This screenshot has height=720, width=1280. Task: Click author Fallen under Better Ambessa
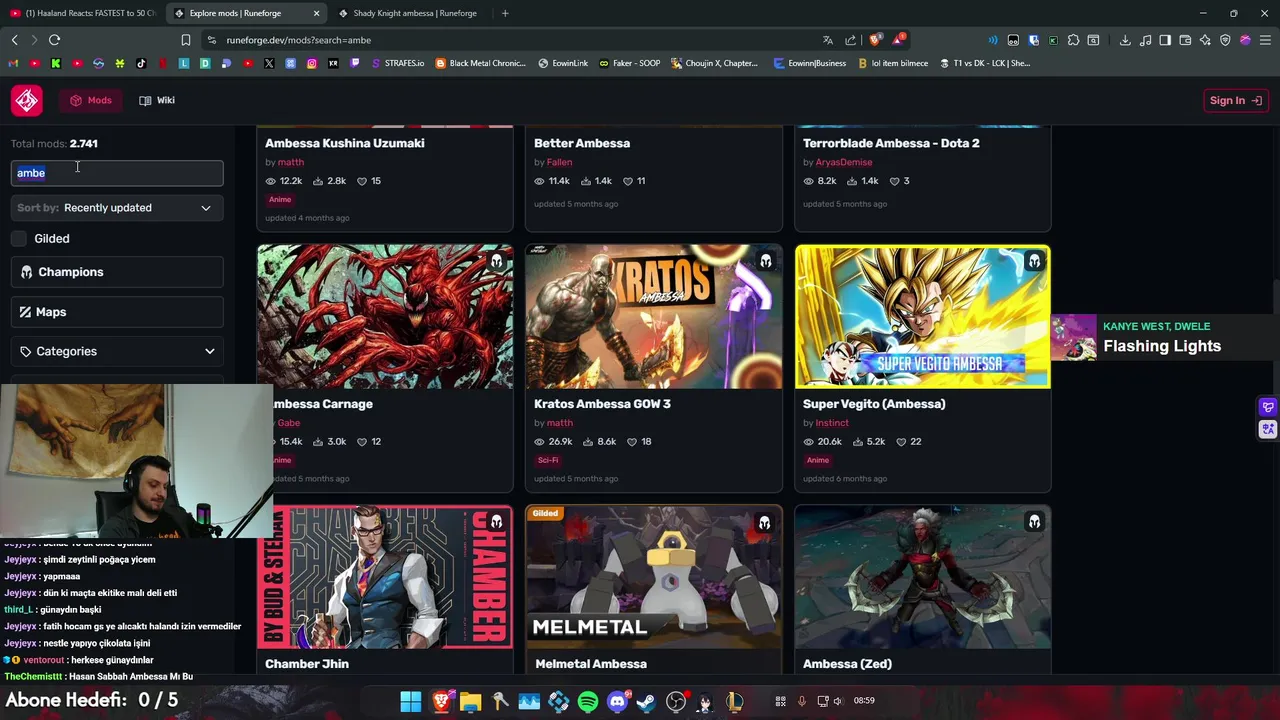[560, 162]
